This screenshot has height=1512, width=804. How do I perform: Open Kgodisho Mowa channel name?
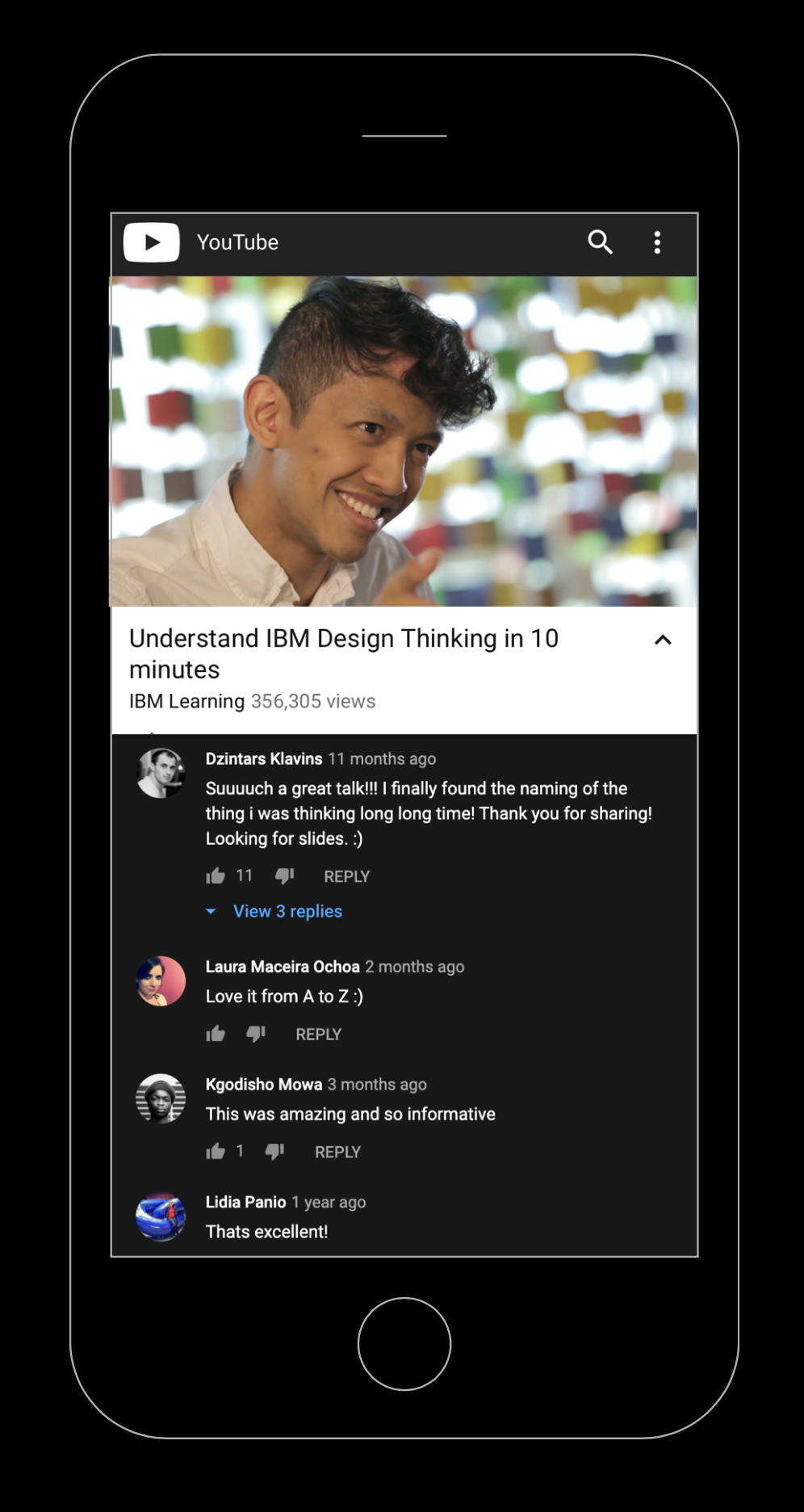pos(264,1084)
